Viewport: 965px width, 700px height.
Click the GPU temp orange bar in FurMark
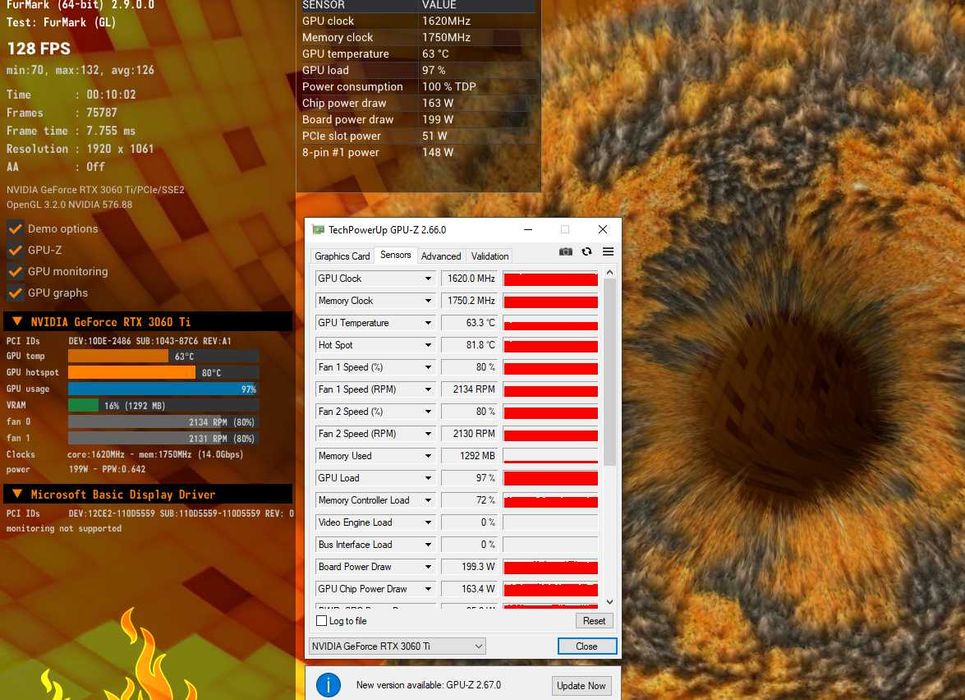[118, 356]
